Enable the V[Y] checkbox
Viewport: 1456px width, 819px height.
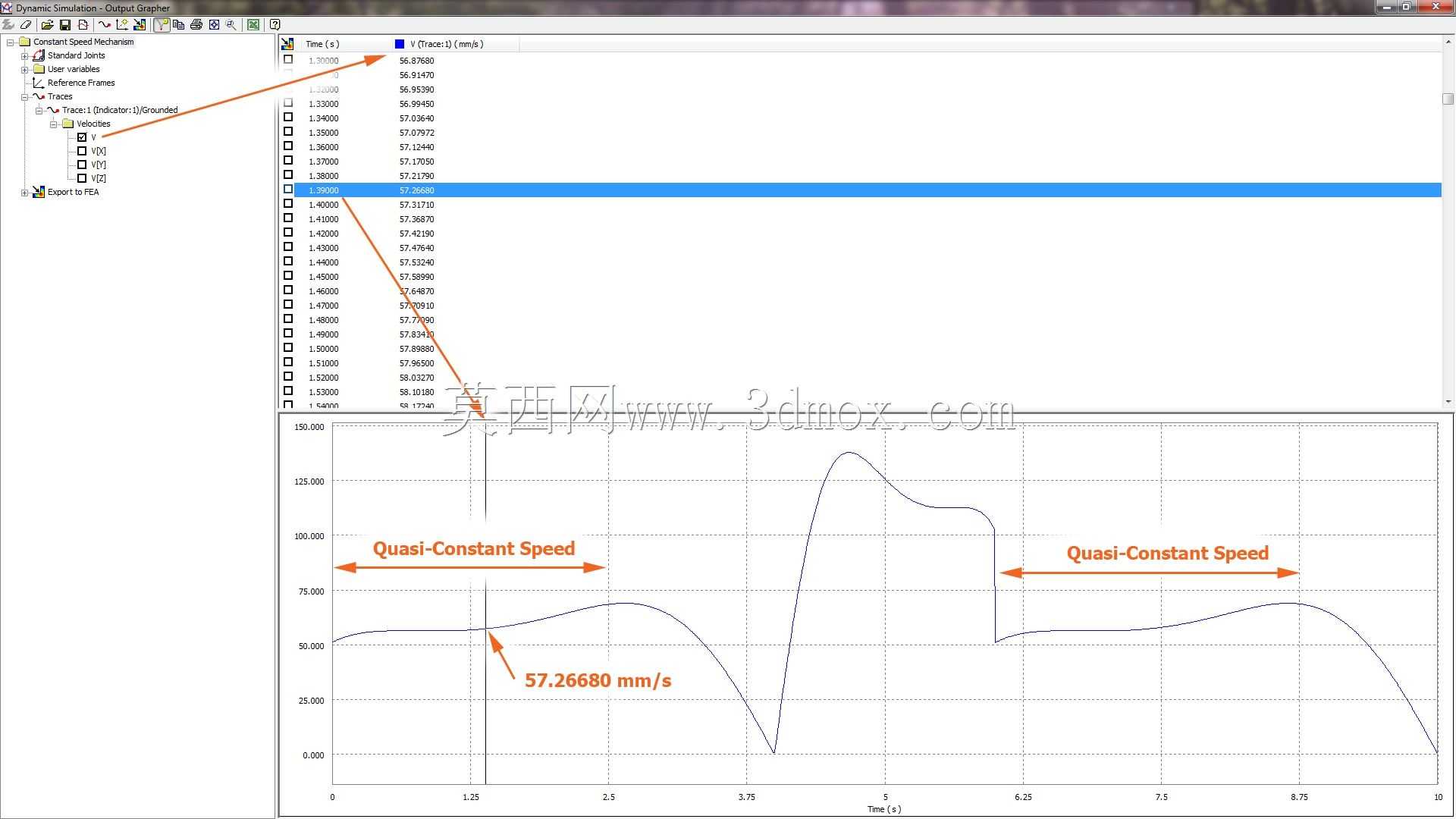pos(82,165)
